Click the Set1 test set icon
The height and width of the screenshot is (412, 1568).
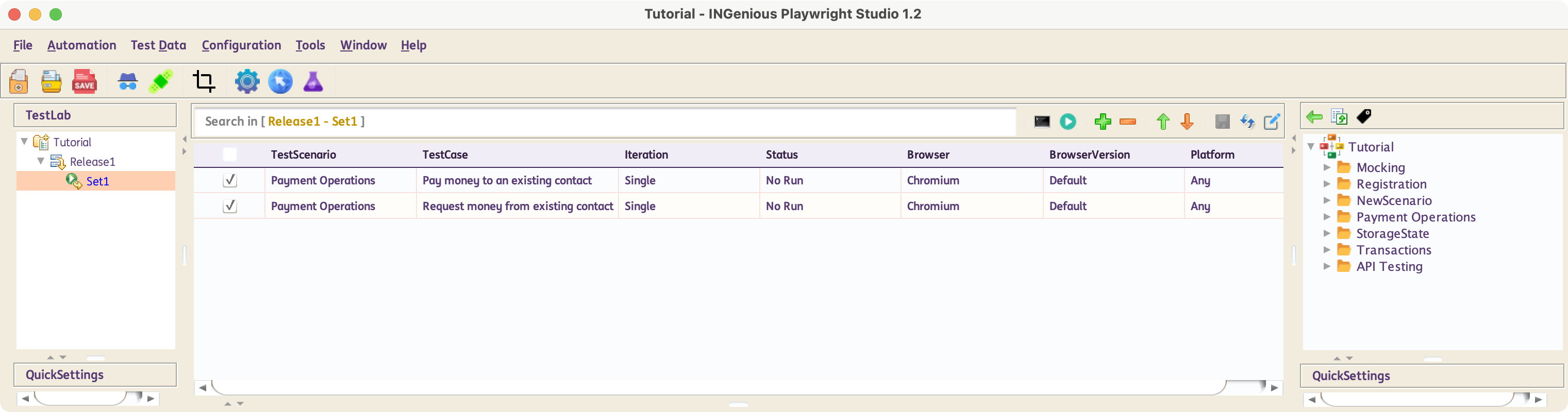[x=74, y=181]
